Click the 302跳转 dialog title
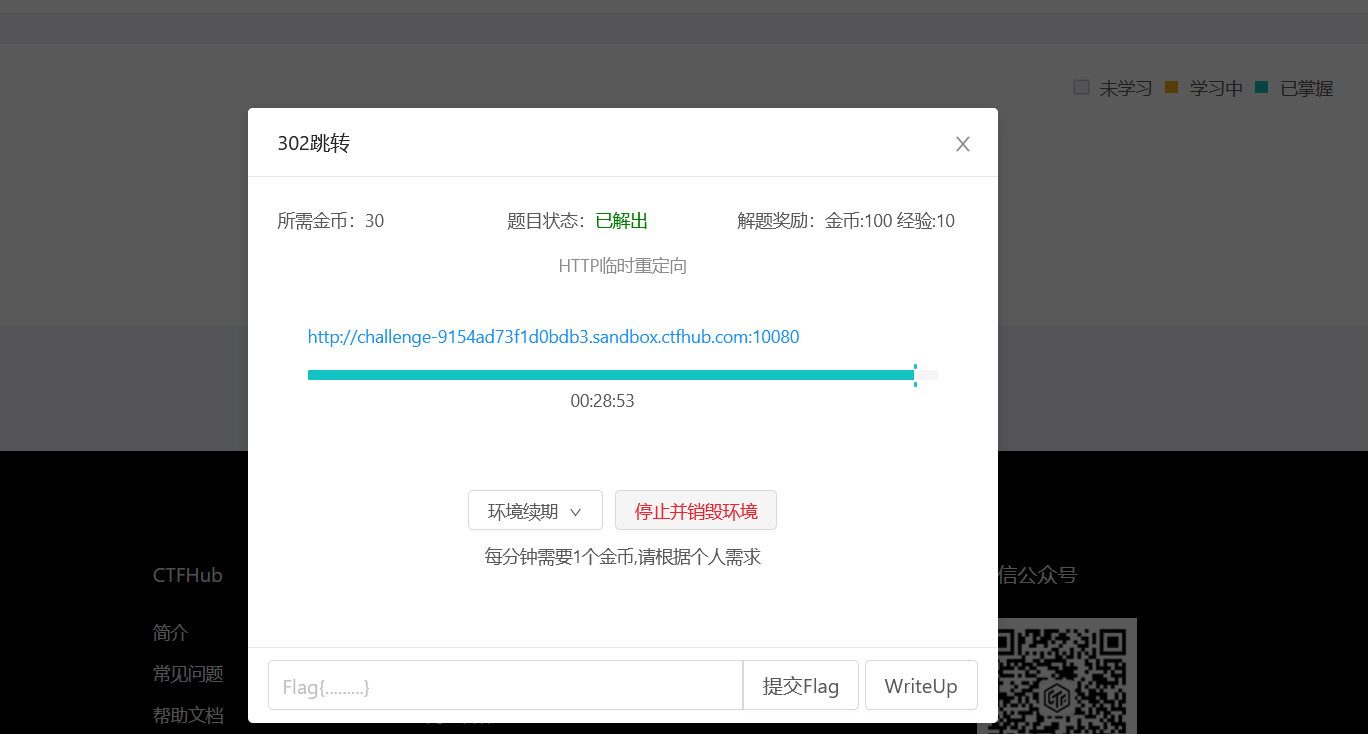The height and width of the screenshot is (734, 1368). coord(313,143)
